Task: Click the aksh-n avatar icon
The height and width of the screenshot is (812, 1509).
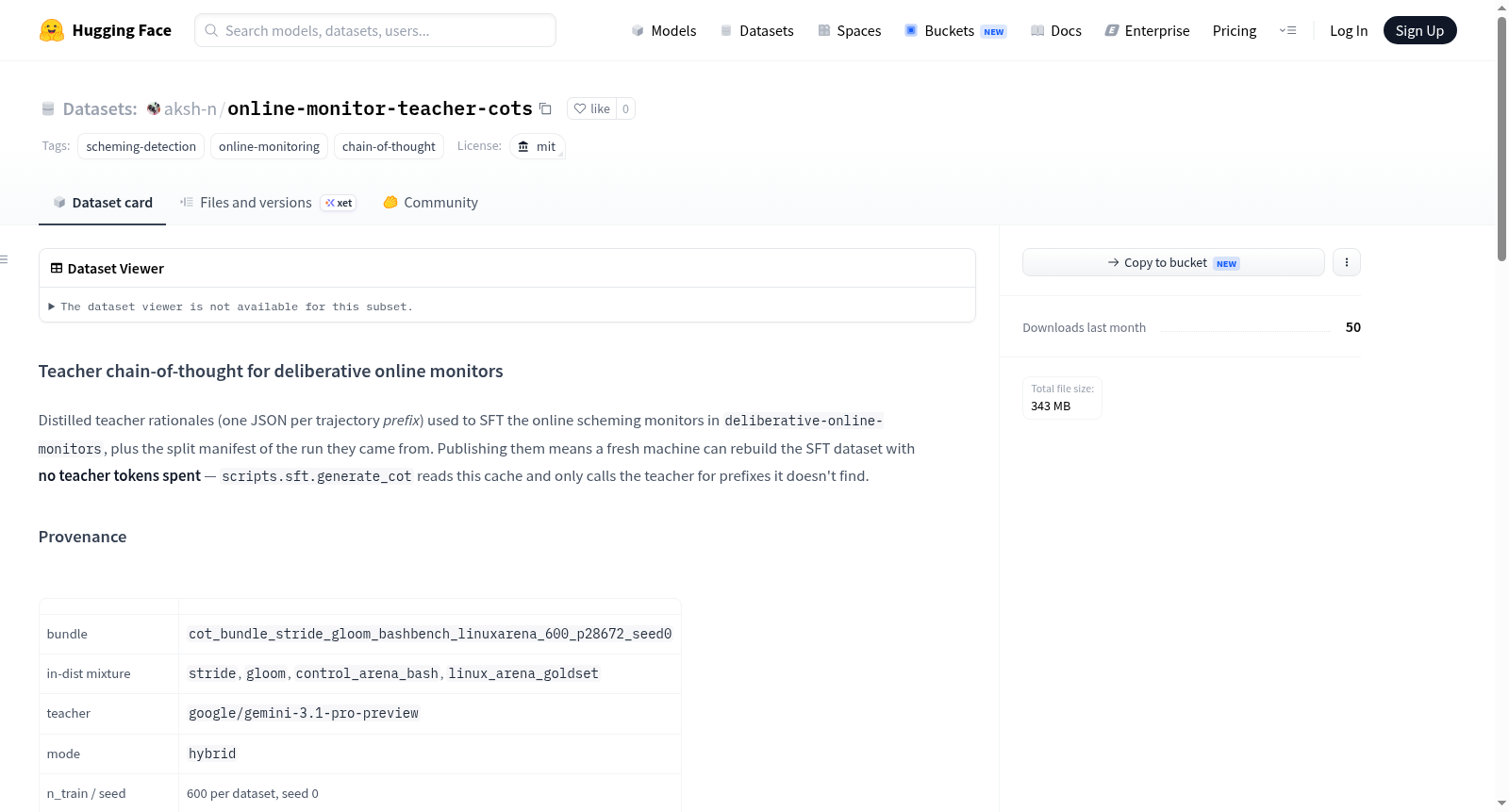Action: pos(154,108)
